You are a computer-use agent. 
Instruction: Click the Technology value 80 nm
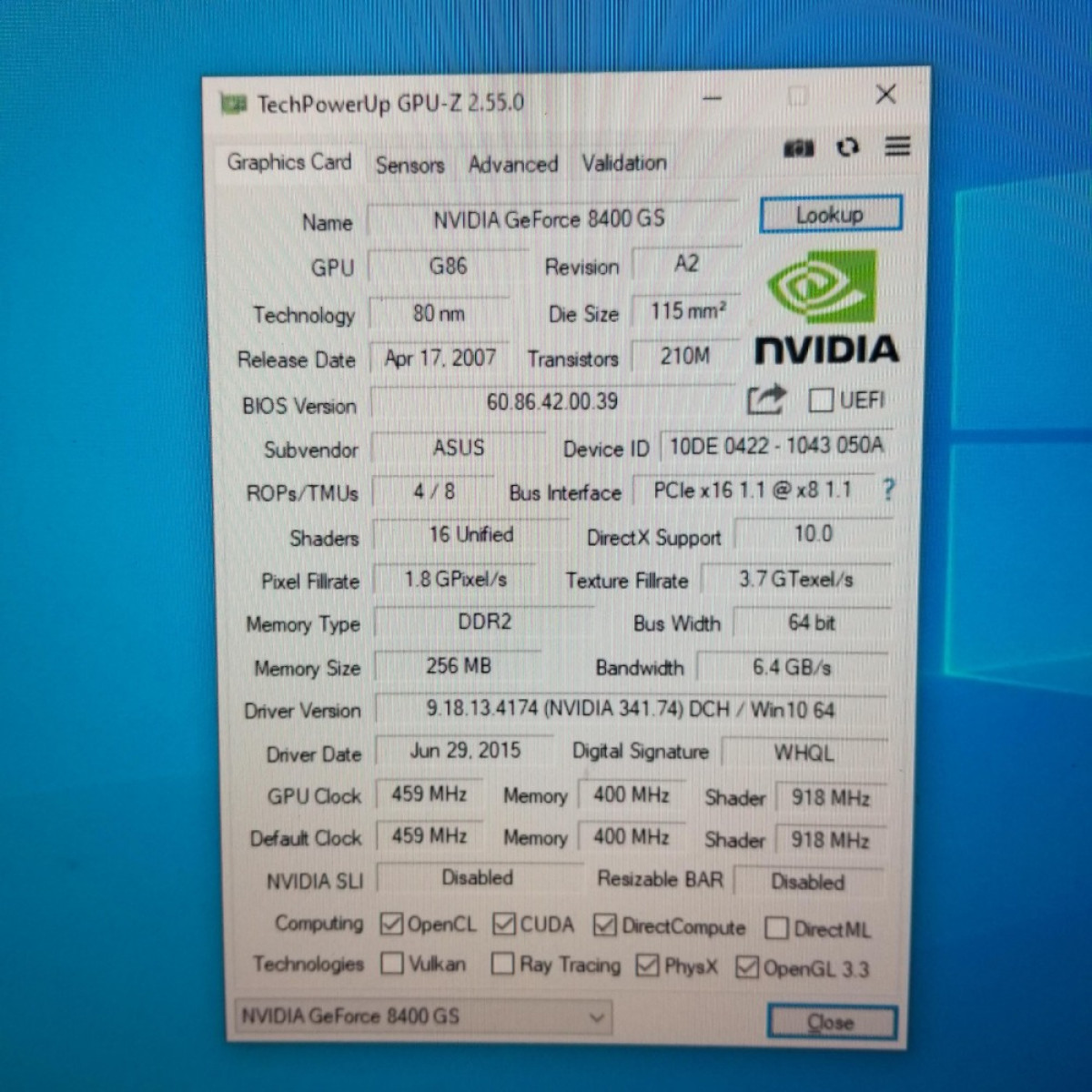coord(440,314)
